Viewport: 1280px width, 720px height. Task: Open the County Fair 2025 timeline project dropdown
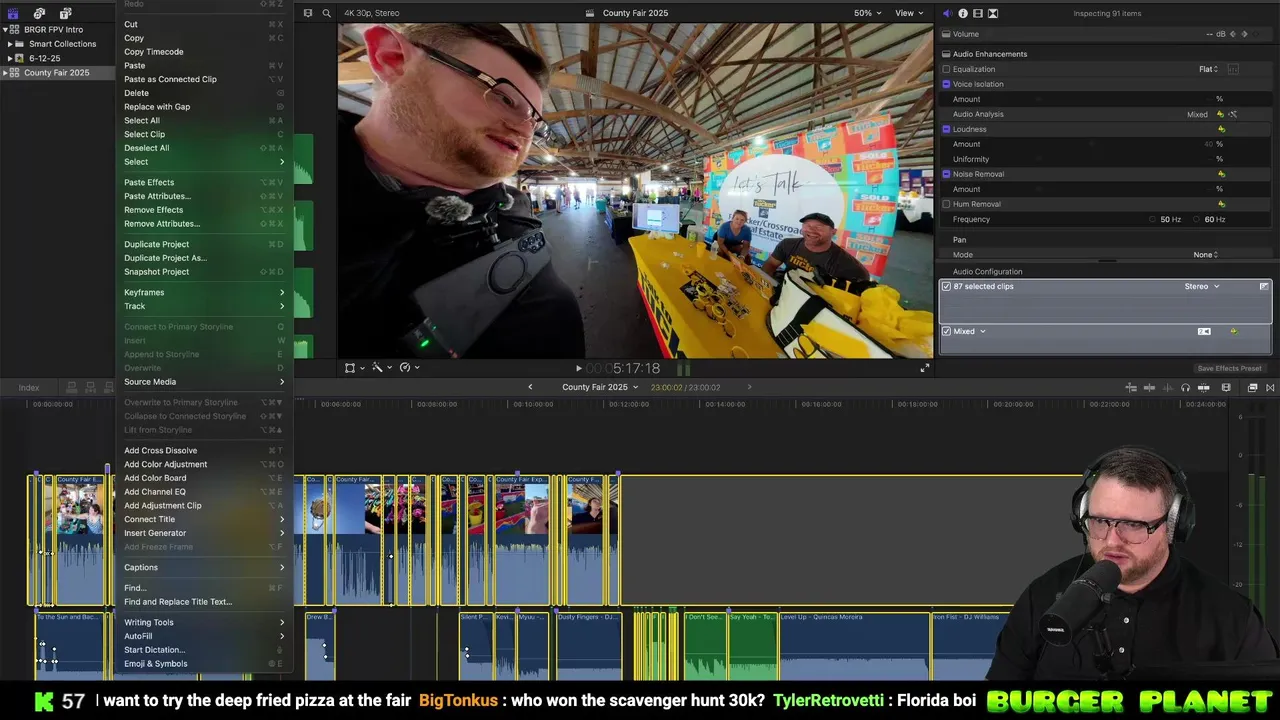(x=600, y=387)
